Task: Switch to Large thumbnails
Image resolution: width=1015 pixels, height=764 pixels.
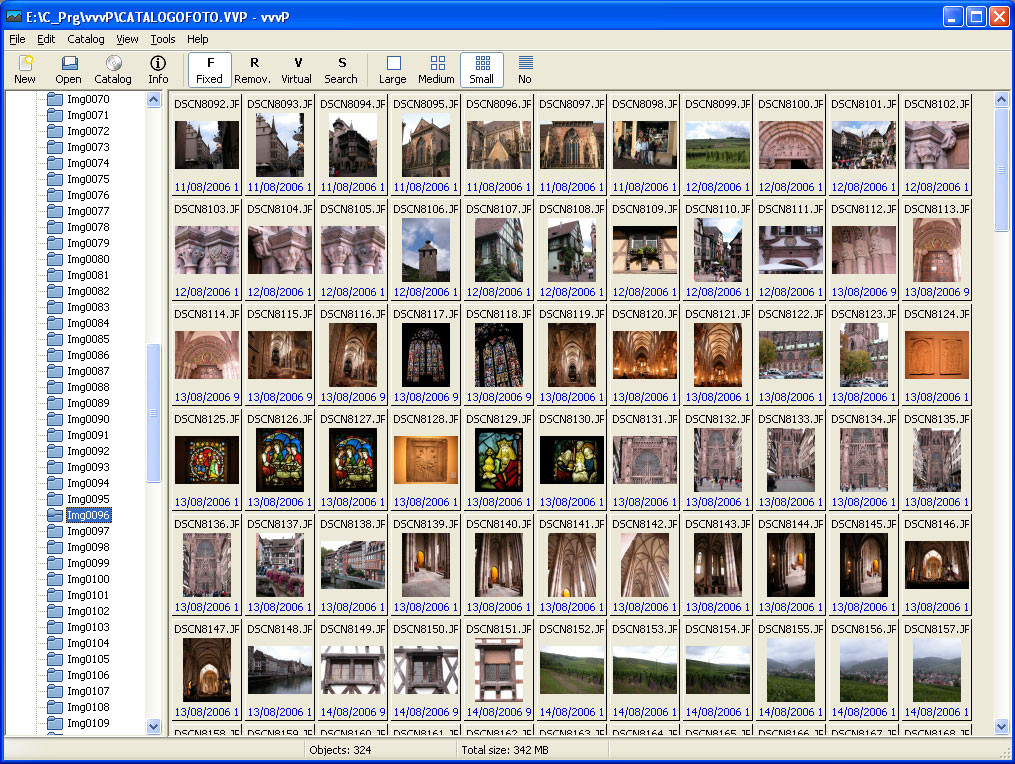Action: tap(393, 69)
